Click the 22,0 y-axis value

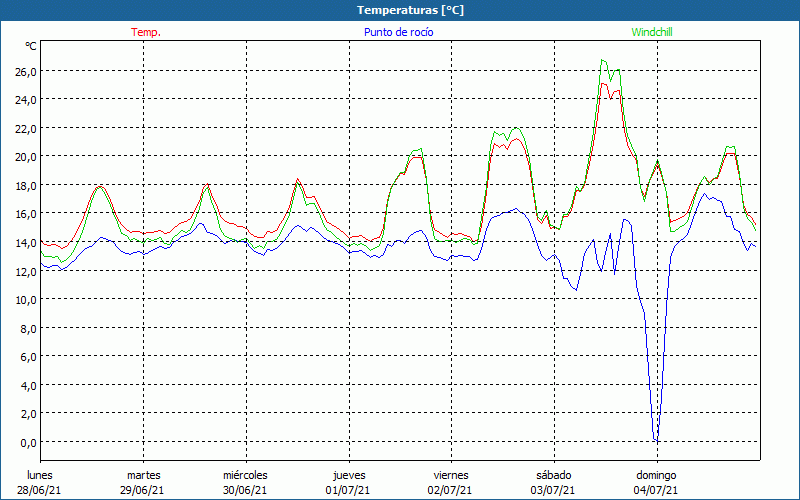(26, 129)
